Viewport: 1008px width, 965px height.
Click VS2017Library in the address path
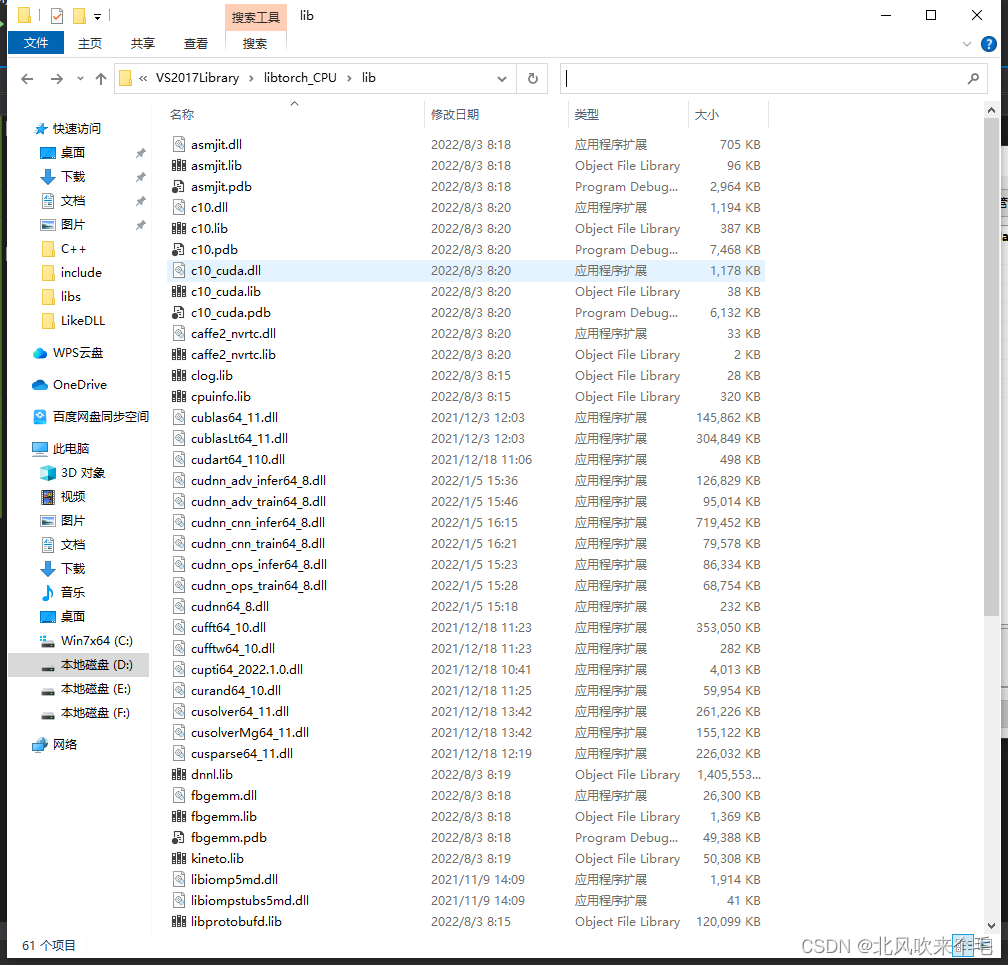tap(197, 78)
